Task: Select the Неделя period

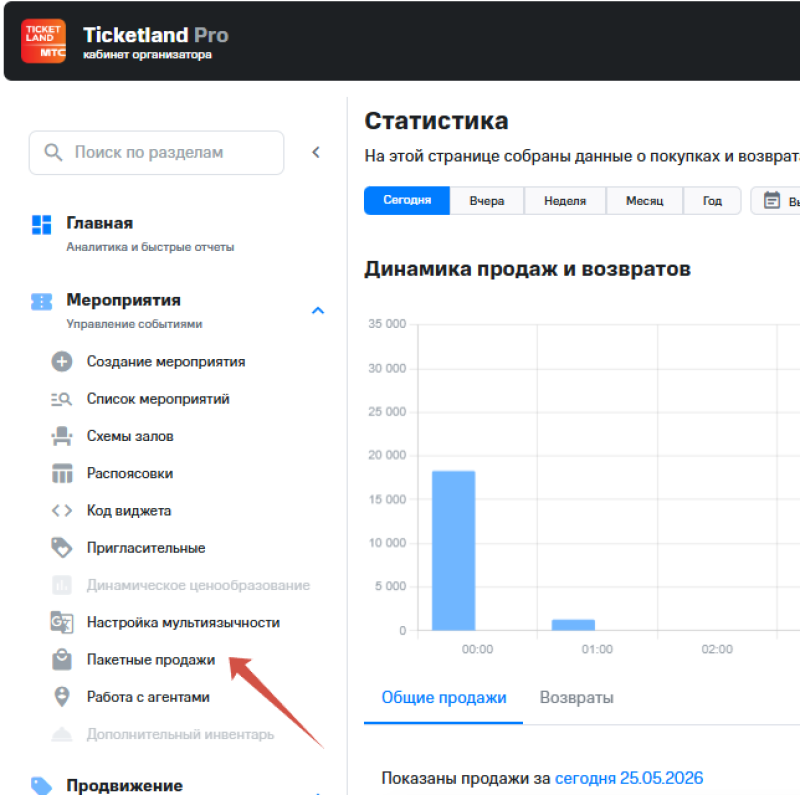Action: coord(565,201)
